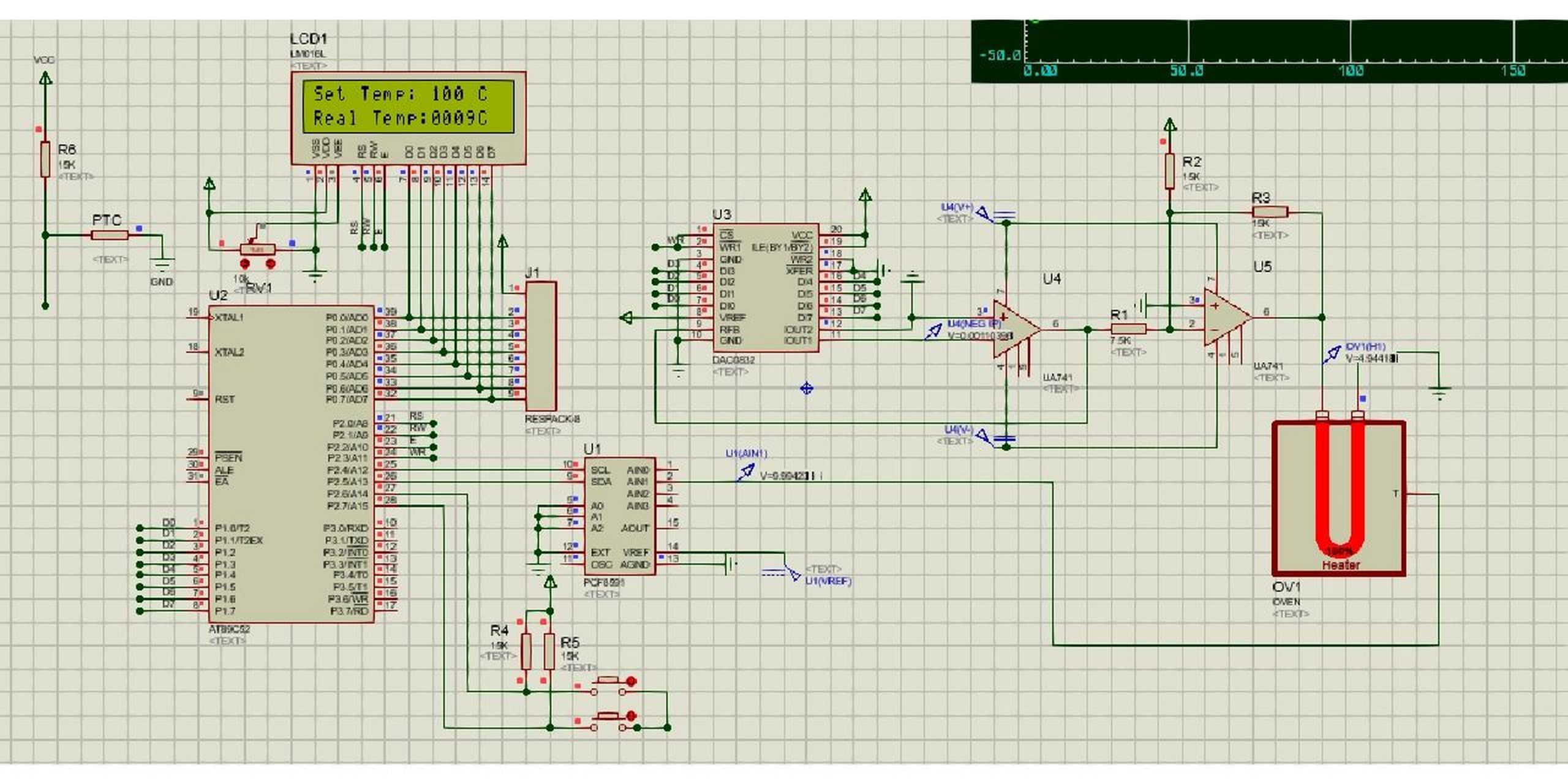
Task: Click the "OVEN" part label under OV1
Action: pyautogui.click(x=1286, y=601)
